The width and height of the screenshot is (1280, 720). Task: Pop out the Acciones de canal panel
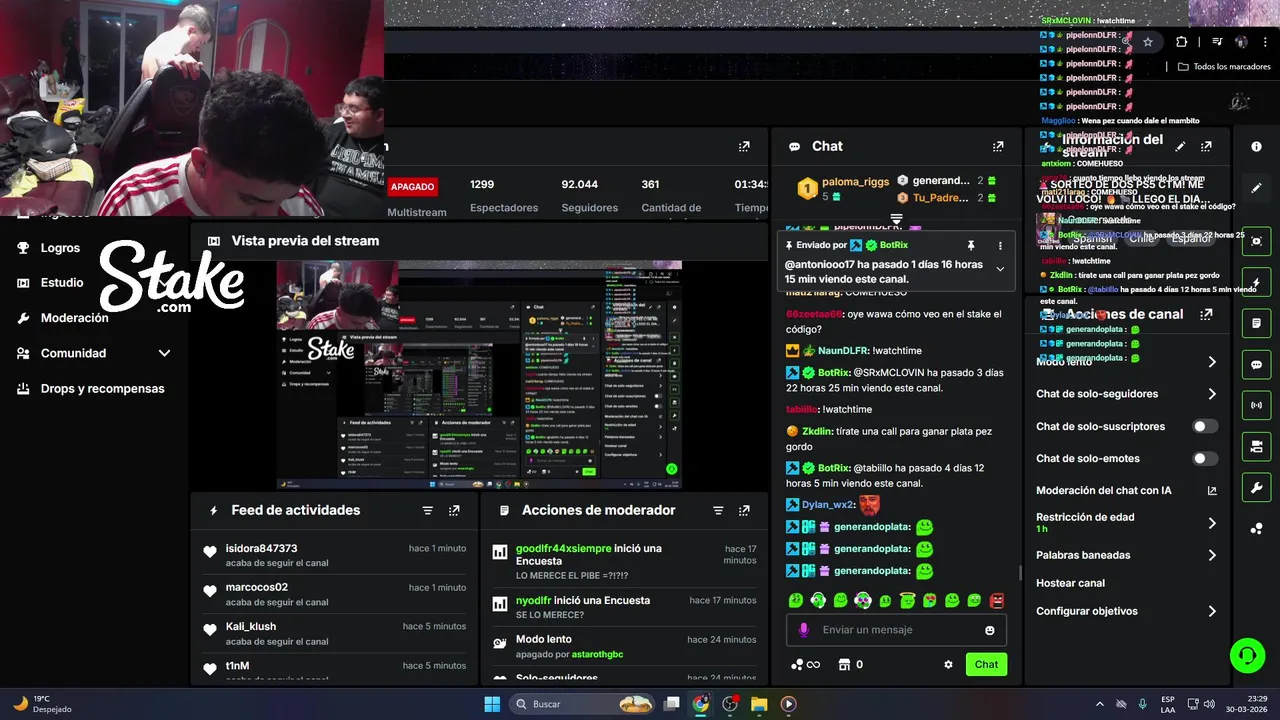tap(1206, 314)
